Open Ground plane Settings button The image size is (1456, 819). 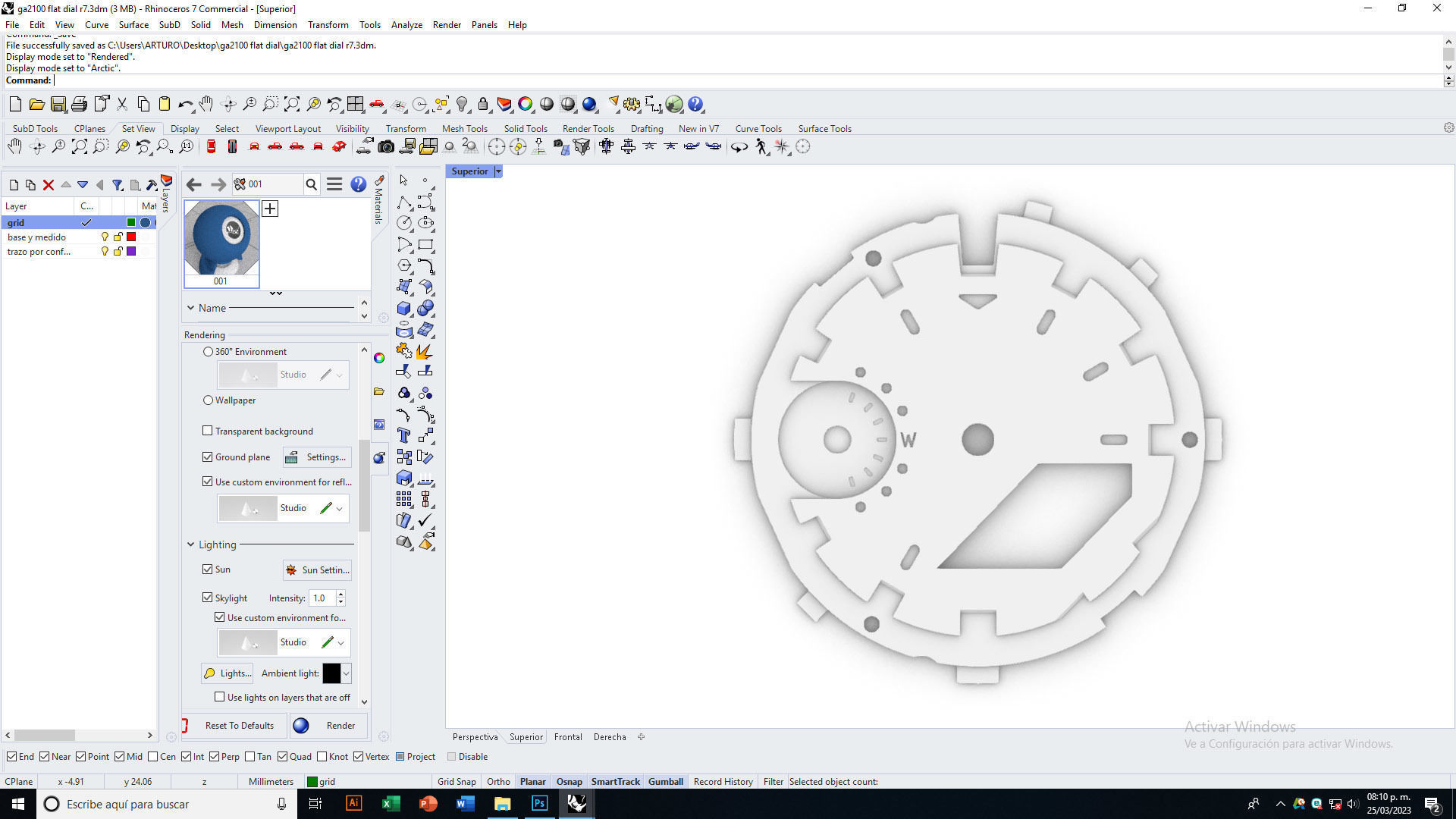coord(318,457)
